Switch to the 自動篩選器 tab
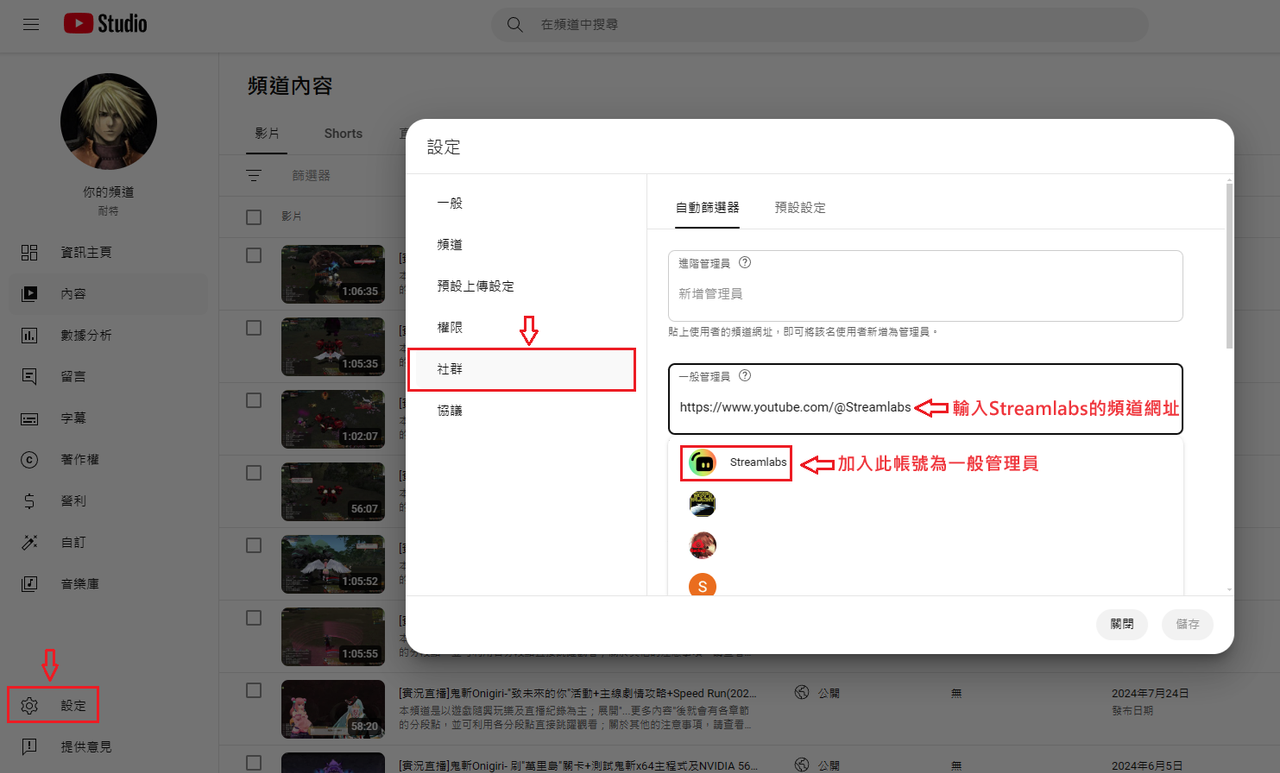This screenshot has height=773, width=1280. click(x=707, y=208)
